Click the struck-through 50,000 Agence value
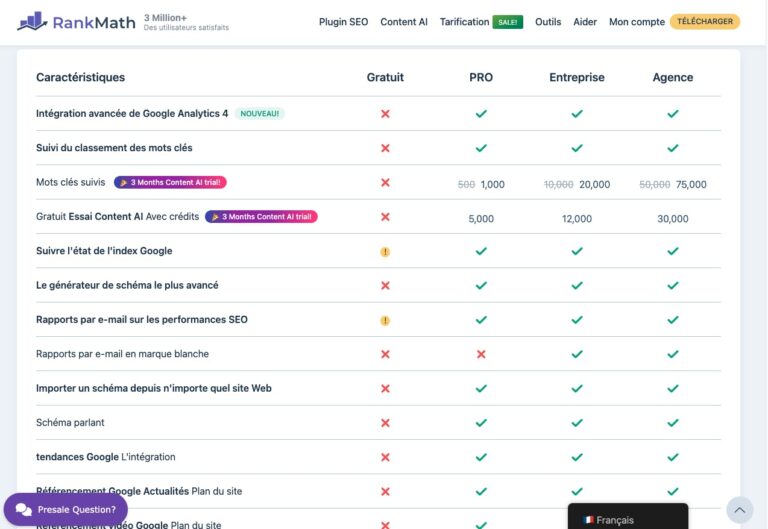 coord(655,185)
